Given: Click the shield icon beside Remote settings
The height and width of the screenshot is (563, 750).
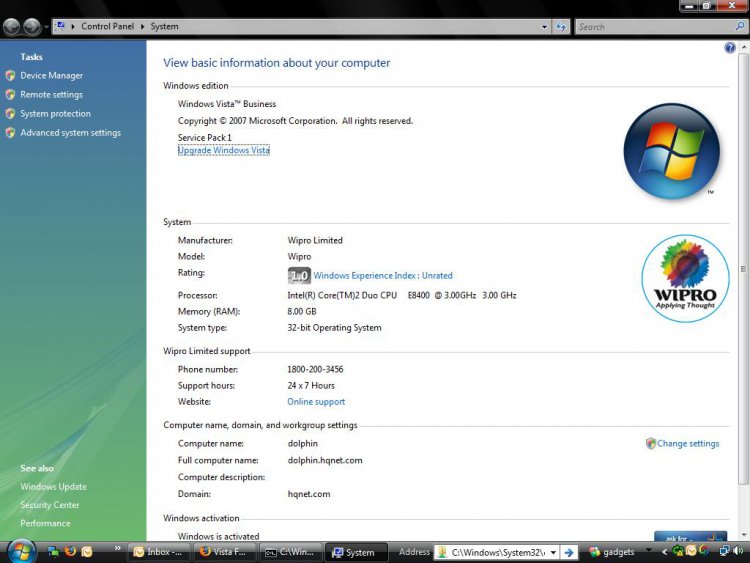Looking at the screenshot, I should pos(10,95).
